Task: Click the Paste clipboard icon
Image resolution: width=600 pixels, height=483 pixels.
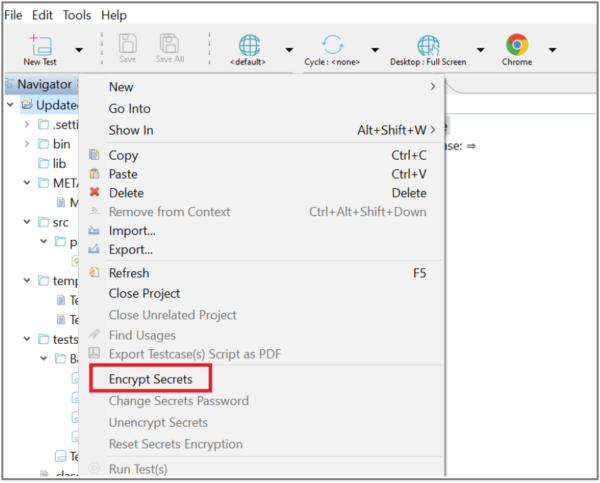Action: (94, 174)
